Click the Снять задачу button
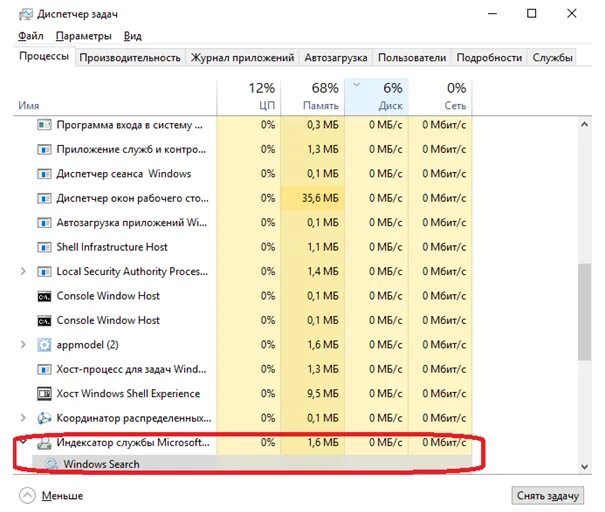 (x=548, y=495)
